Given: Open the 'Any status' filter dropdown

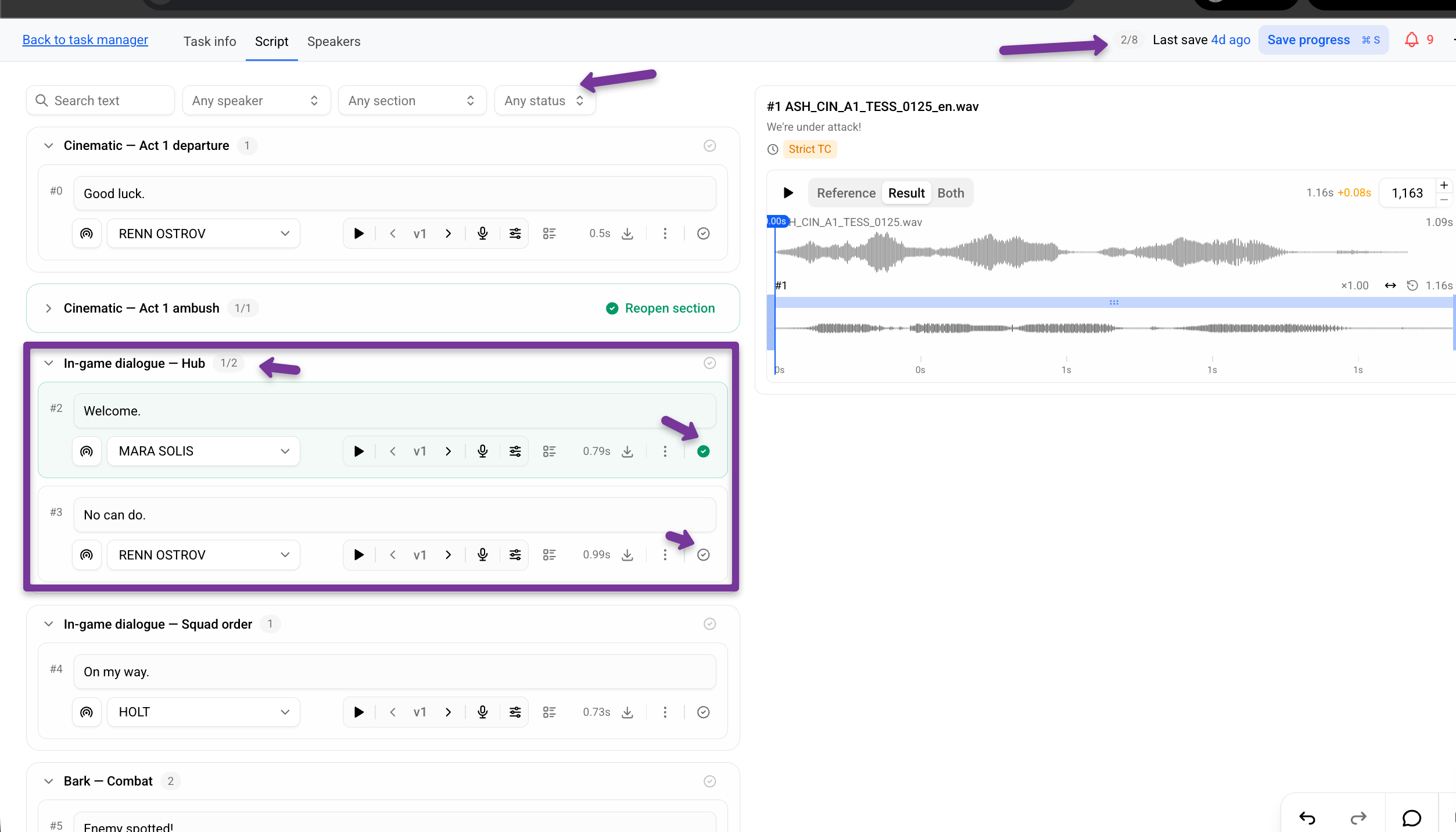Looking at the screenshot, I should coord(544,101).
